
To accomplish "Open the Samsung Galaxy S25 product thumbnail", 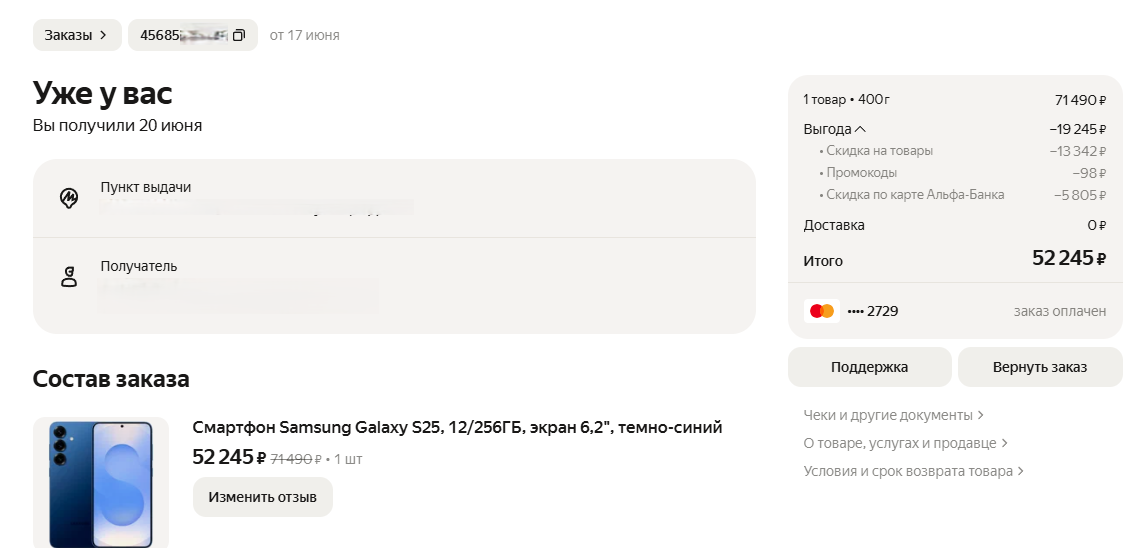I will coord(101,483).
